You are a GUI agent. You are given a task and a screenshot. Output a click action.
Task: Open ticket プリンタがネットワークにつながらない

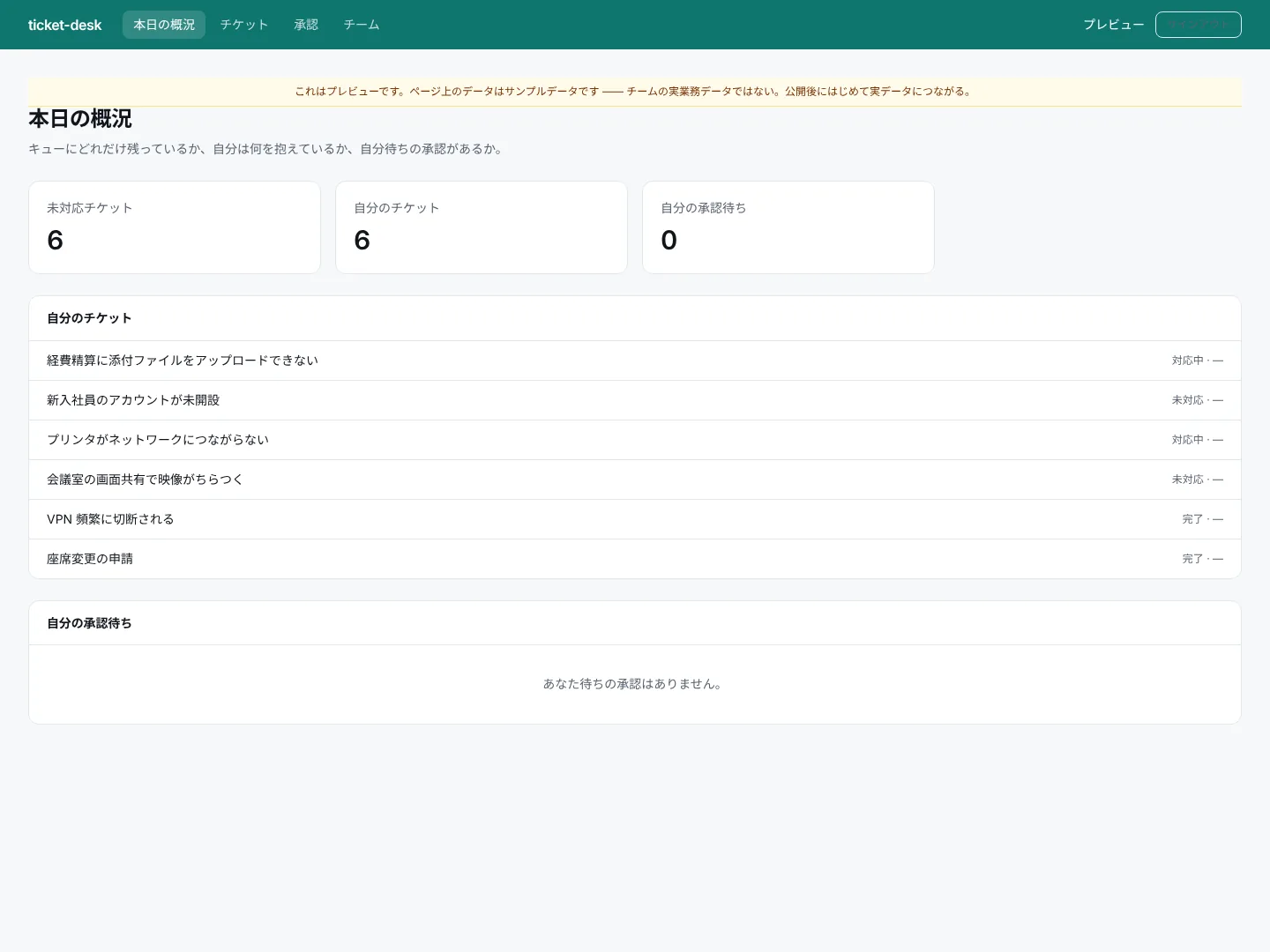point(635,440)
